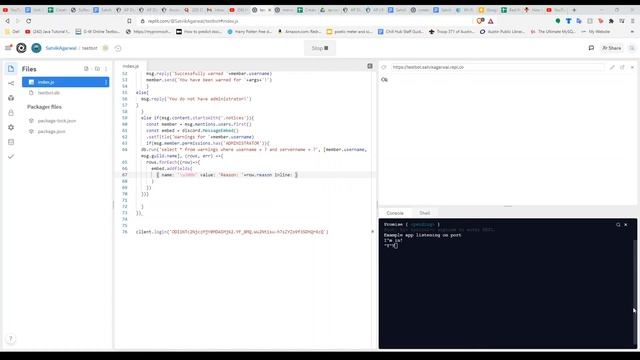Click the history icon beside the repl name
This screenshot has width=640, height=360.
coord(118,48)
